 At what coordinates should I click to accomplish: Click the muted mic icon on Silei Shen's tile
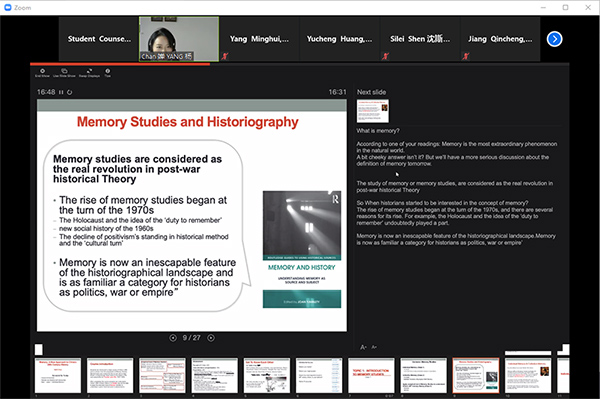click(x=385, y=56)
